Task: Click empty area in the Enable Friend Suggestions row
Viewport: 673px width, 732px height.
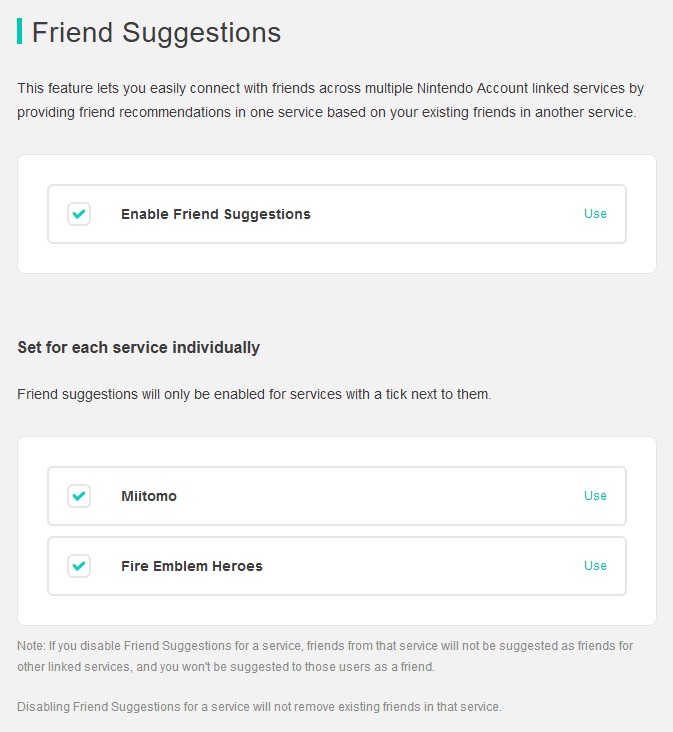Action: click(450, 214)
